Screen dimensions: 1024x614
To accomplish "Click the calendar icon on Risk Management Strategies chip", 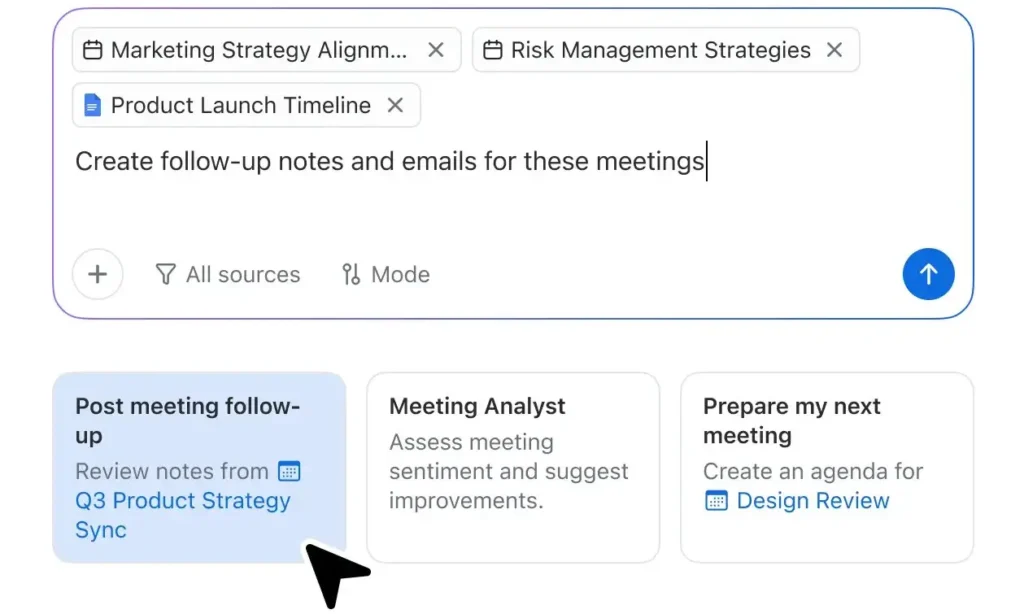I will coord(491,49).
